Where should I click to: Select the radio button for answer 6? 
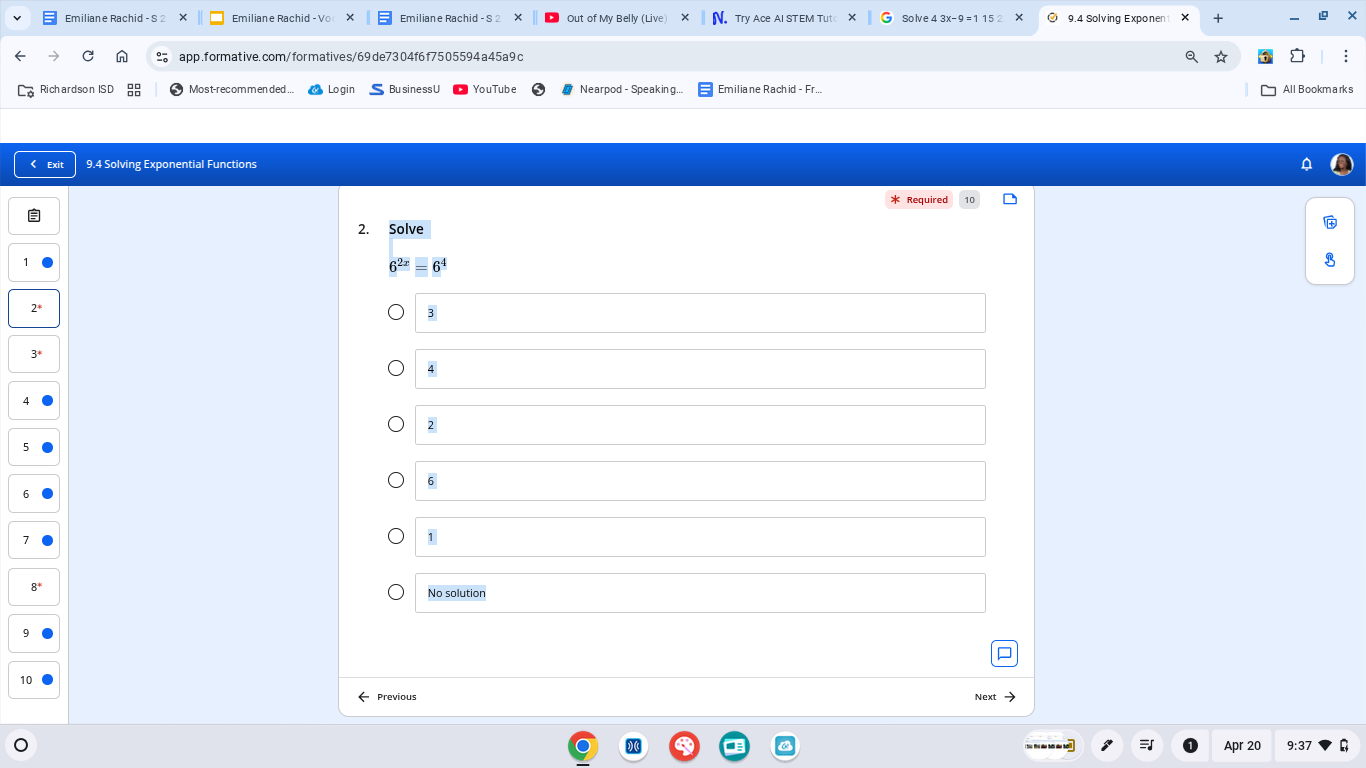[396, 480]
